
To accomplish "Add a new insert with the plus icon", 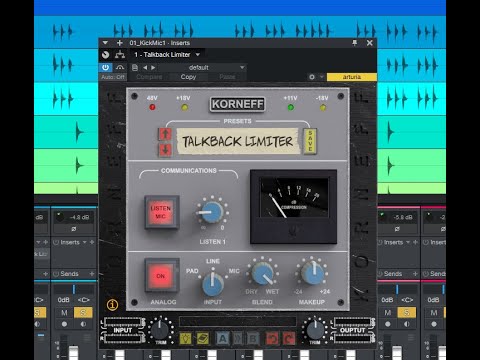I will [x=119, y=43].
